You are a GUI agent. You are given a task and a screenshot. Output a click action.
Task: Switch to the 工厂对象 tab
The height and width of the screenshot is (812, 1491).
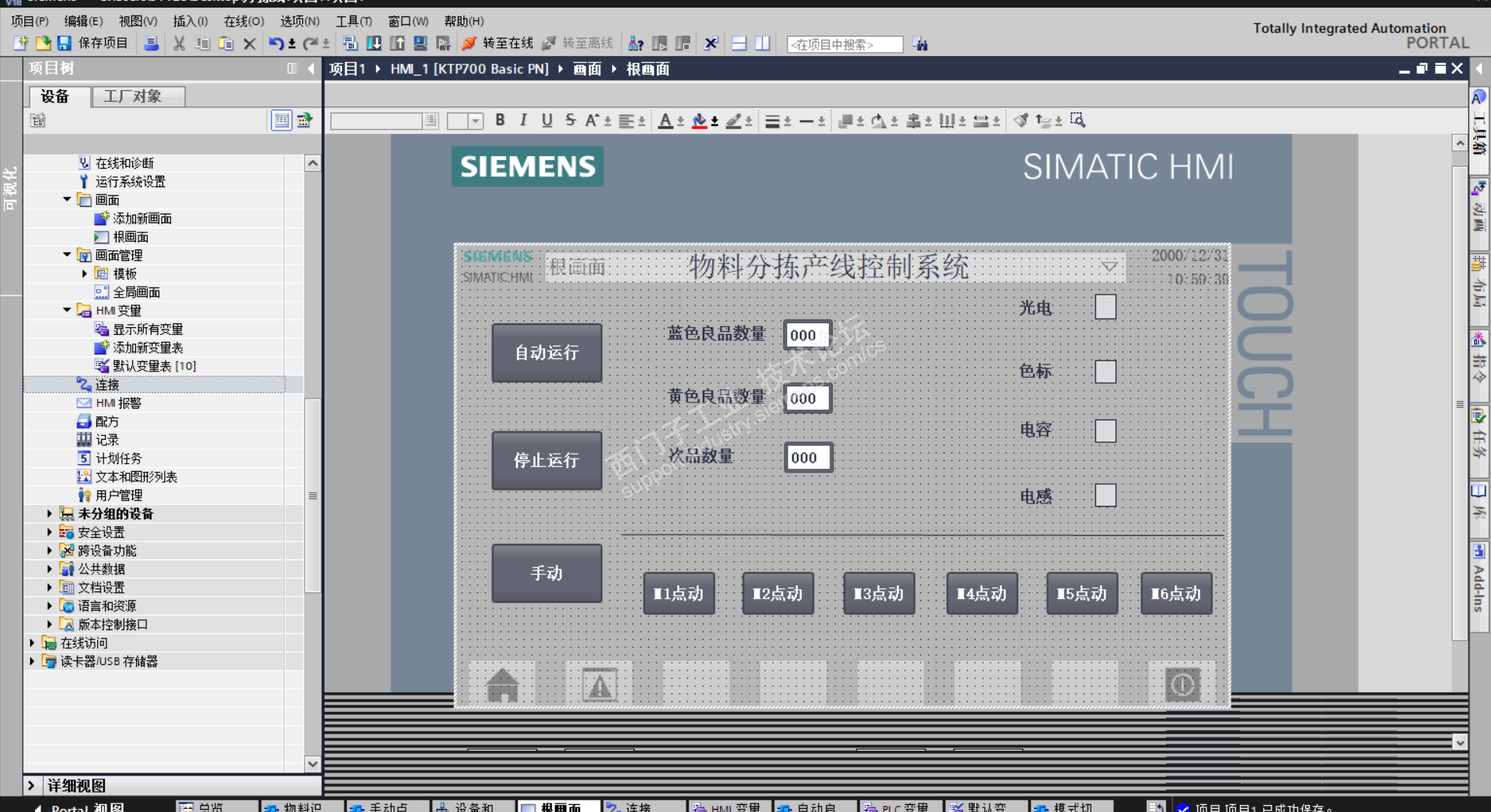(138, 96)
